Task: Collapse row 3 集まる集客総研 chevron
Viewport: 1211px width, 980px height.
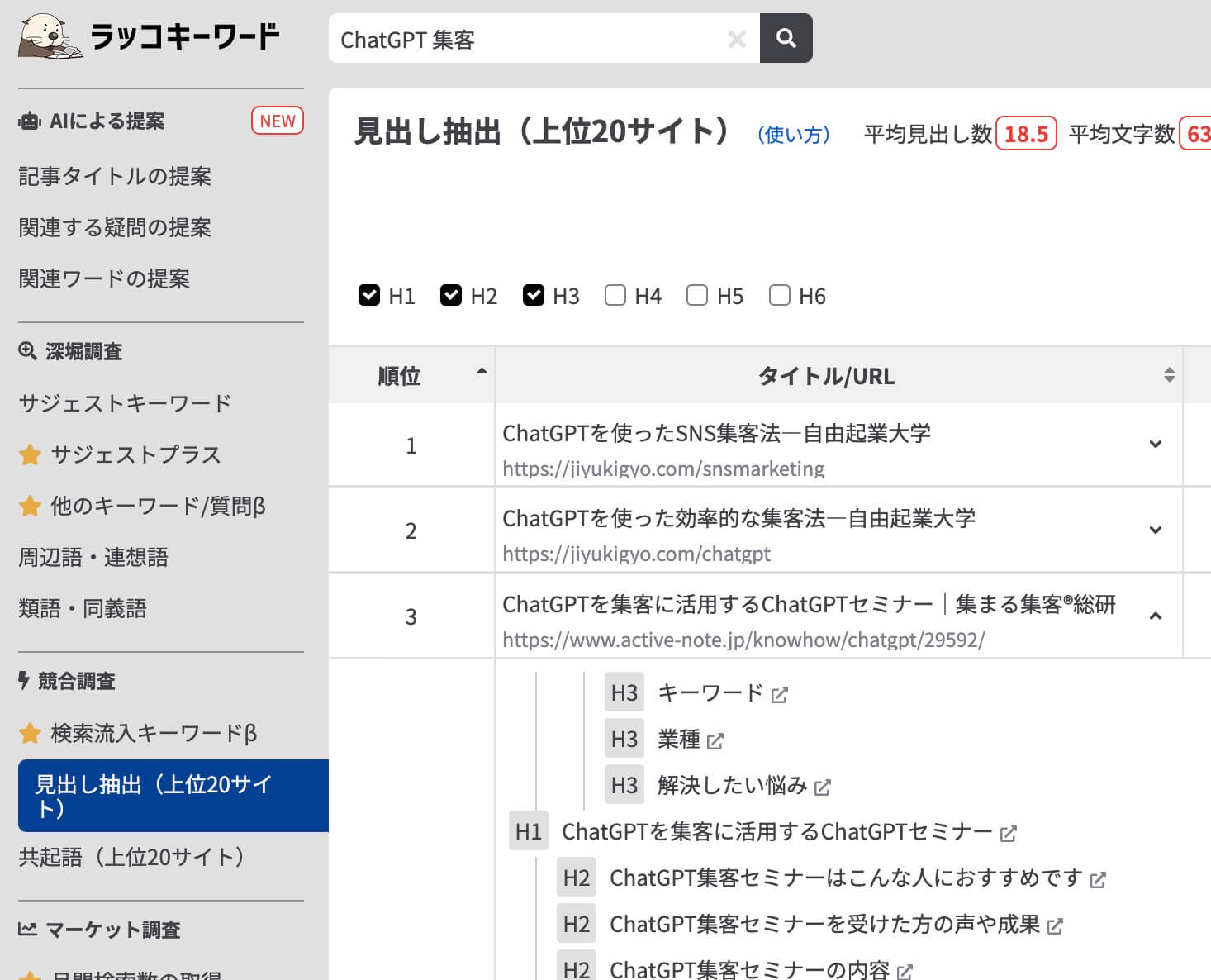Action: click(x=1156, y=616)
